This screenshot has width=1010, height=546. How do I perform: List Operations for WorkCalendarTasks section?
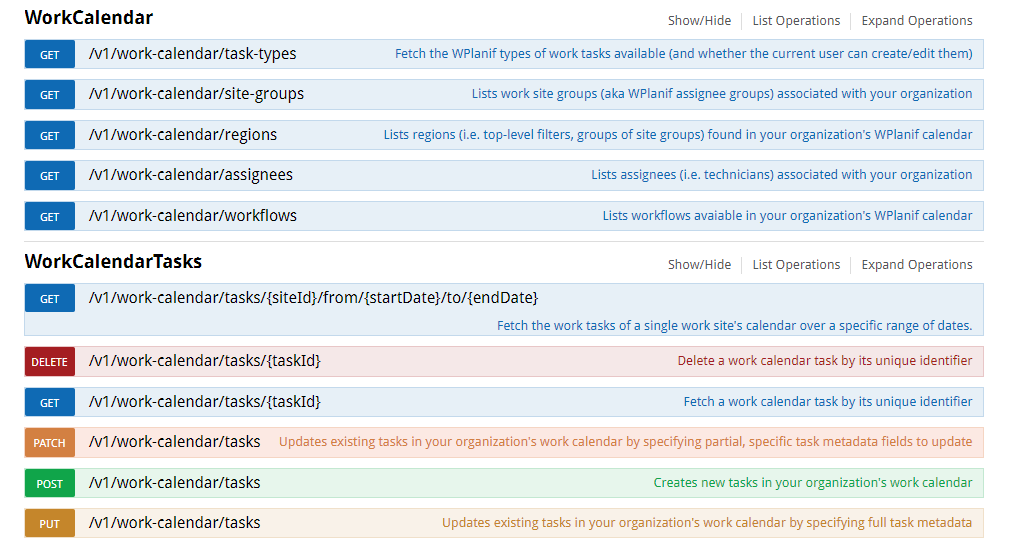[x=796, y=265]
